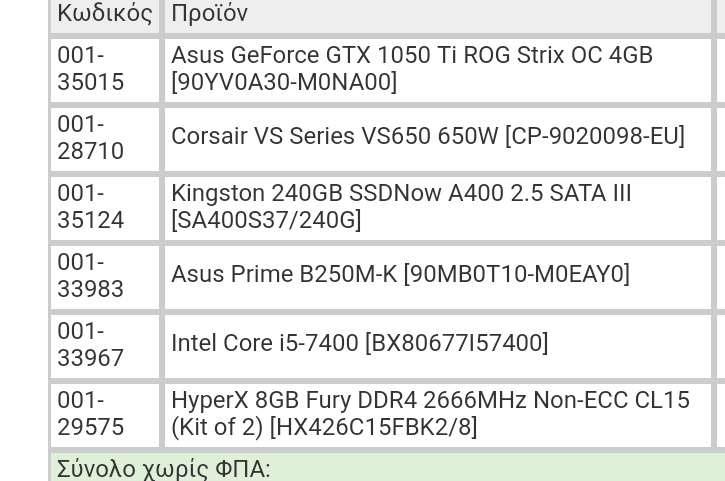
Task: Select part number 90MB0T10-M0EAY0
Action: pos(516,274)
